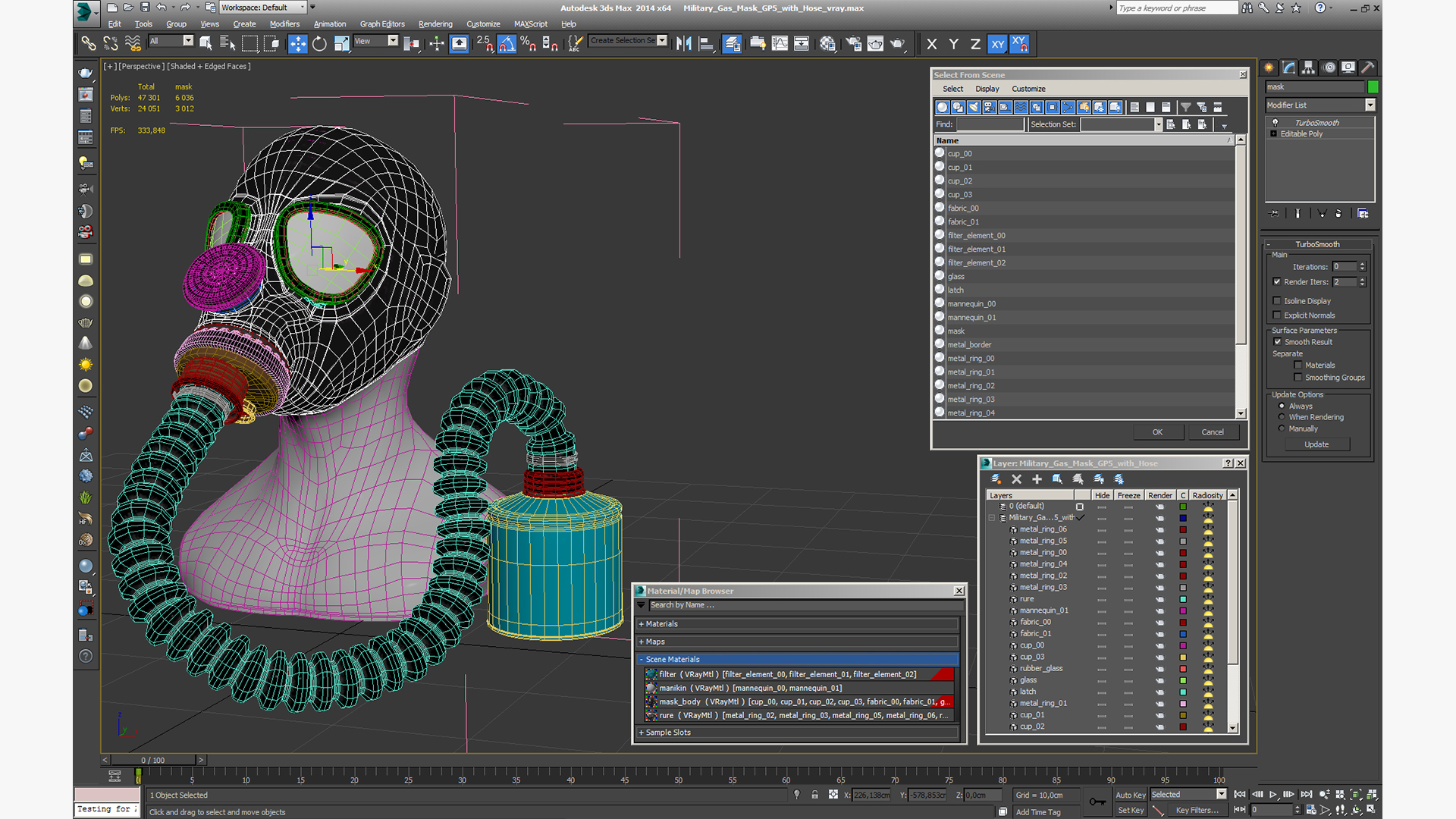Image resolution: width=1456 pixels, height=819 pixels.
Task: Open the Modifier List dropdown
Action: [1370, 105]
